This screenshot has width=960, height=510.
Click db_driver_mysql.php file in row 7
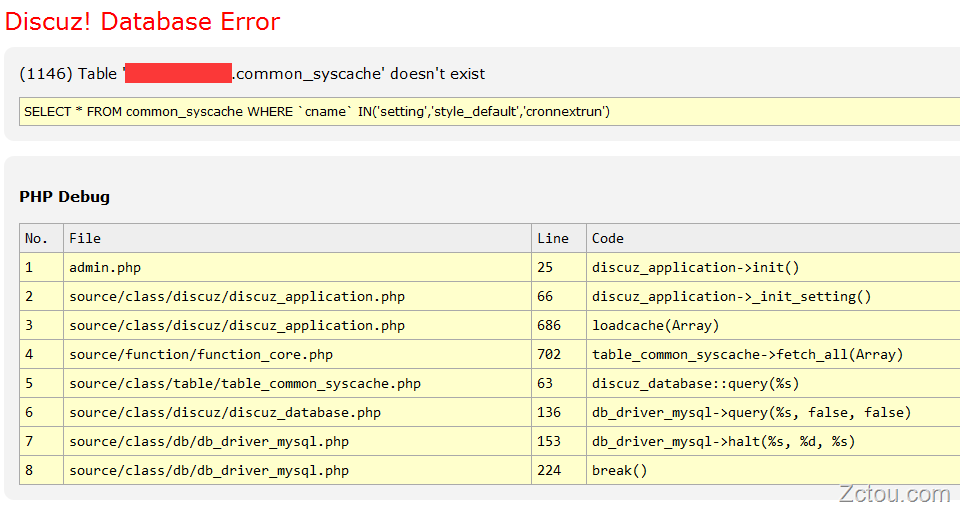click(298, 441)
